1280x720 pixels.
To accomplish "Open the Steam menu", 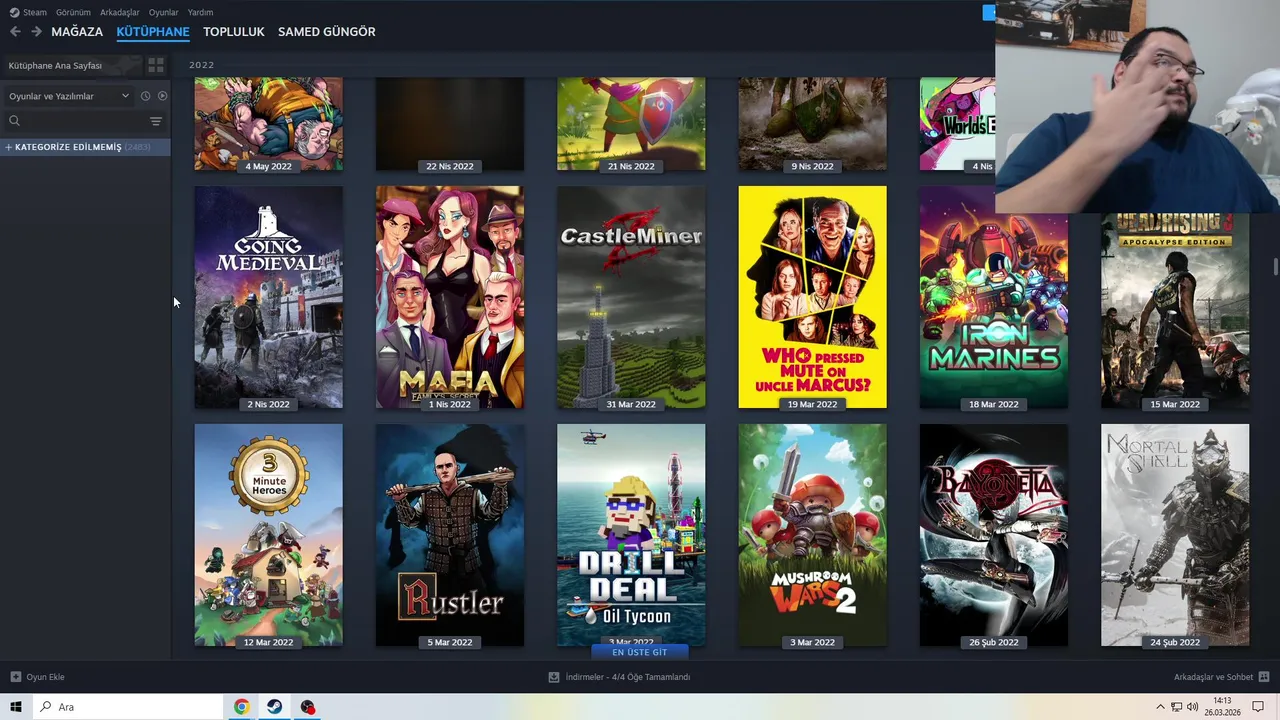I will [28, 12].
